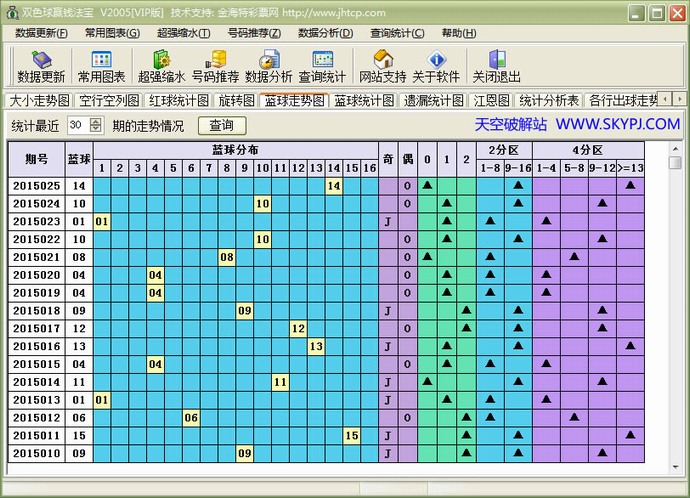This screenshot has height=498, width=690.
Task: Launch the 超强缩水 tool
Action: click(x=161, y=66)
